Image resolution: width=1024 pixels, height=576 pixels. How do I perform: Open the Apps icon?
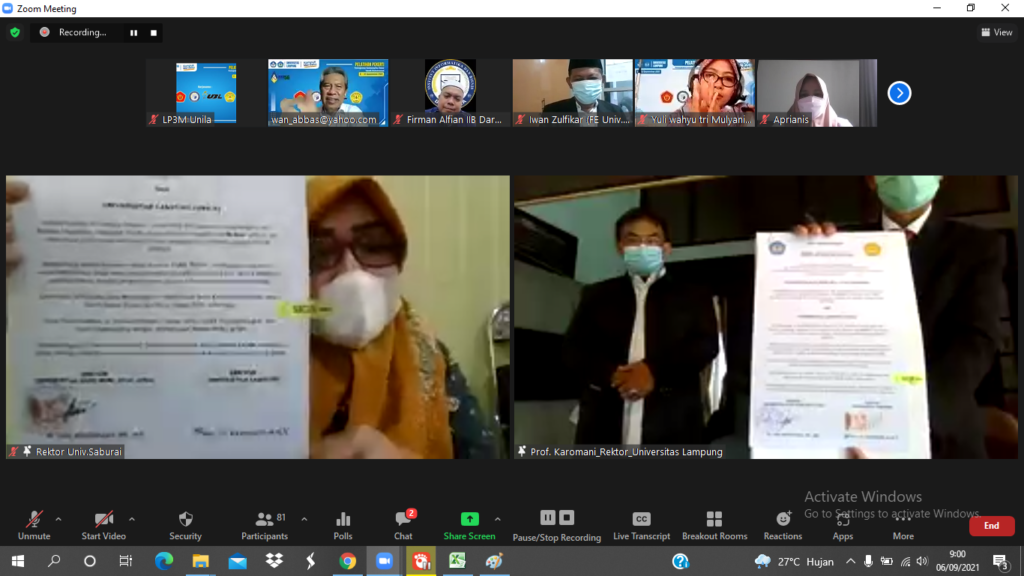[x=843, y=525]
